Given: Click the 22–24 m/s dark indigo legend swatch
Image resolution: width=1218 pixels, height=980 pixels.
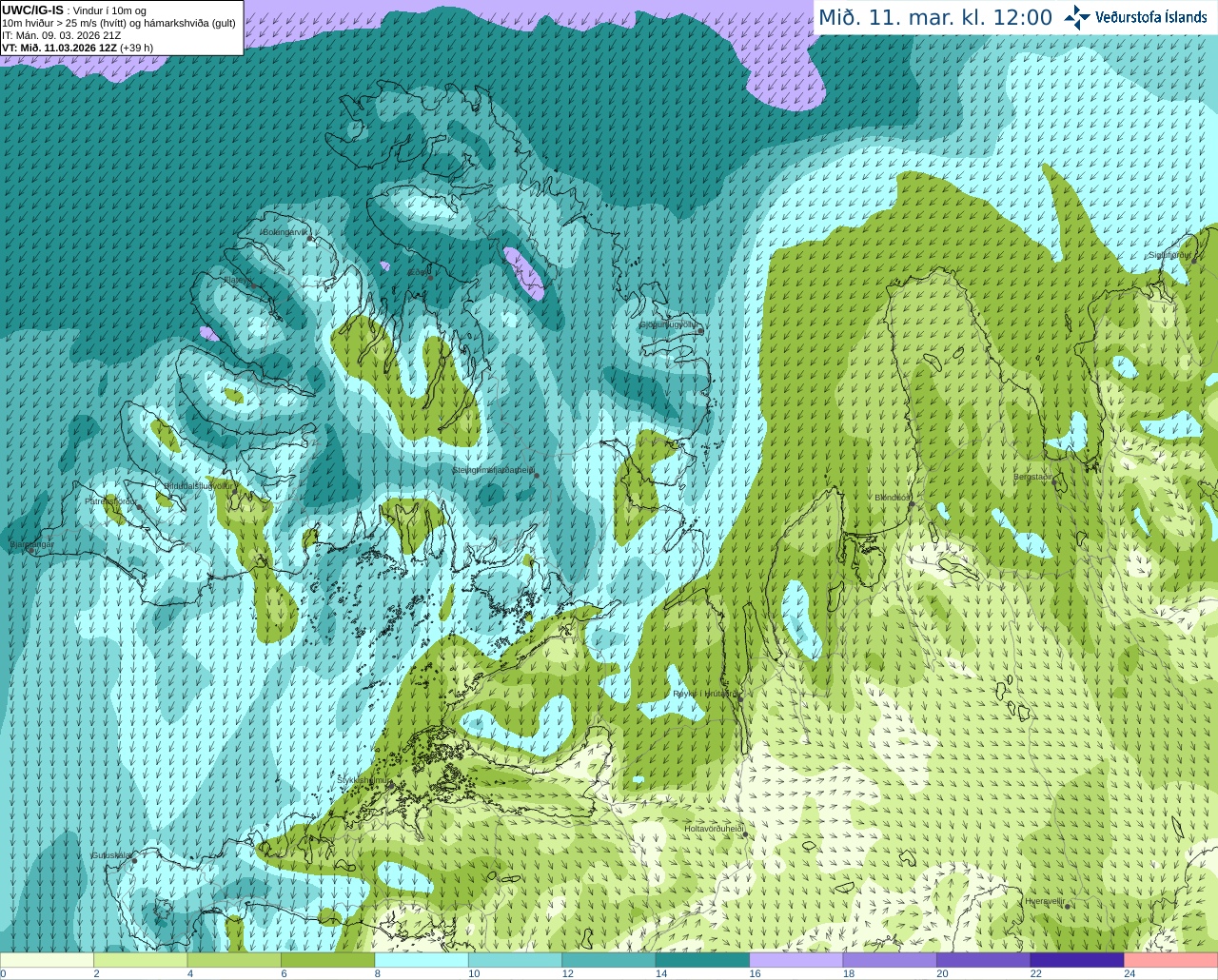Looking at the screenshot, I should [x=1077, y=960].
